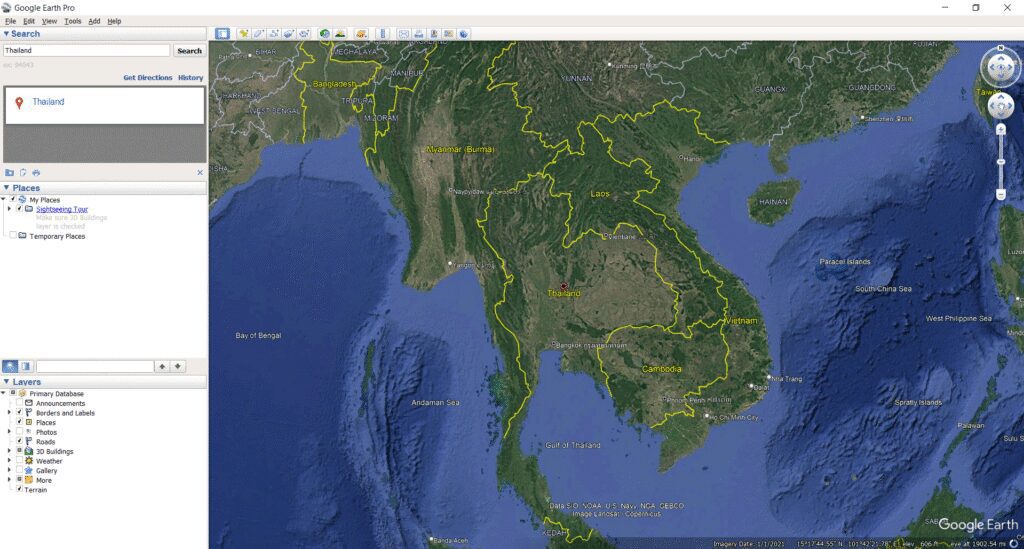Expand the More layer arrow
The image size is (1024, 549).
pos(9,480)
